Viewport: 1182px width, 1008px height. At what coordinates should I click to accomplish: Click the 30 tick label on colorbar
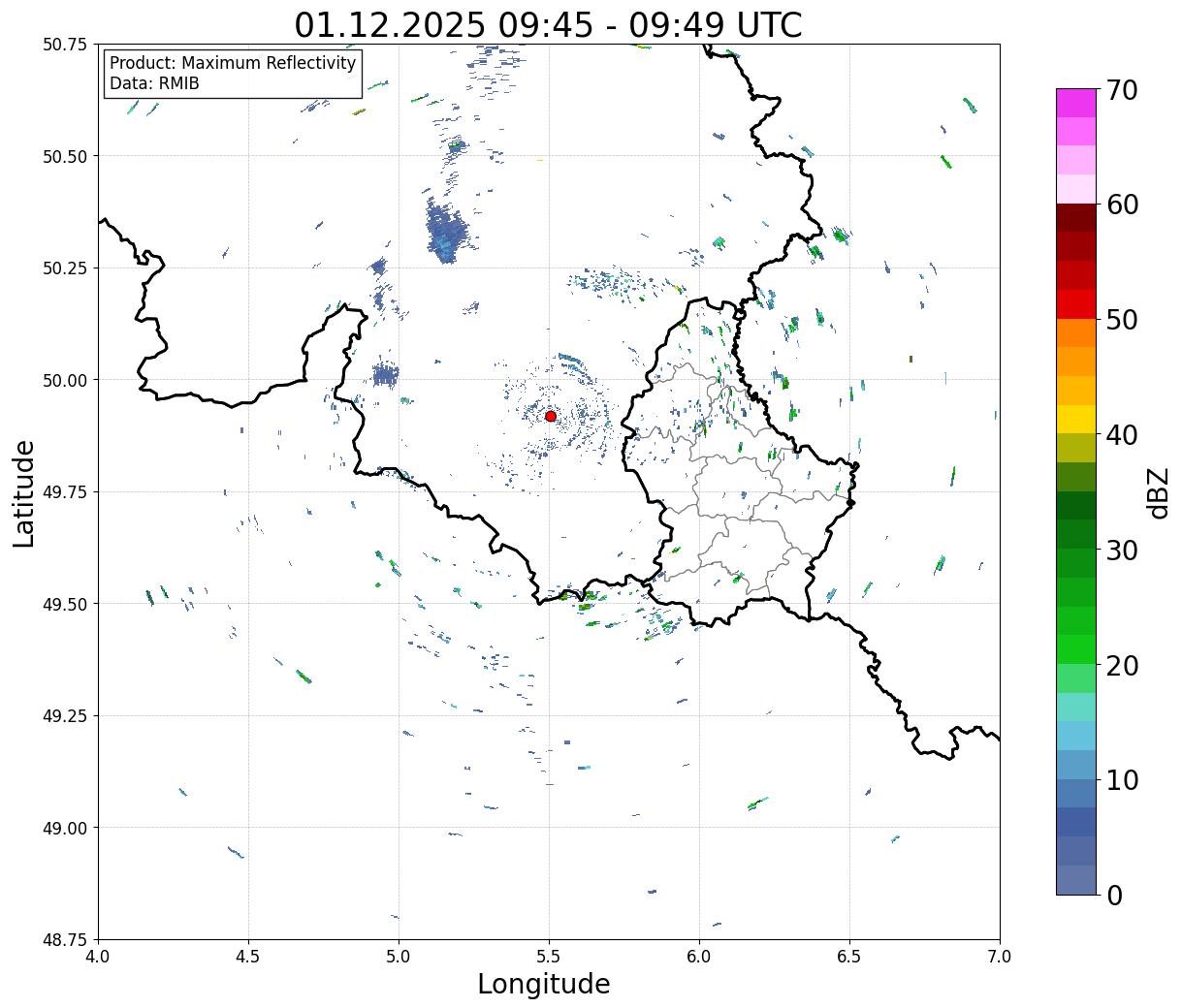coord(1121,550)
